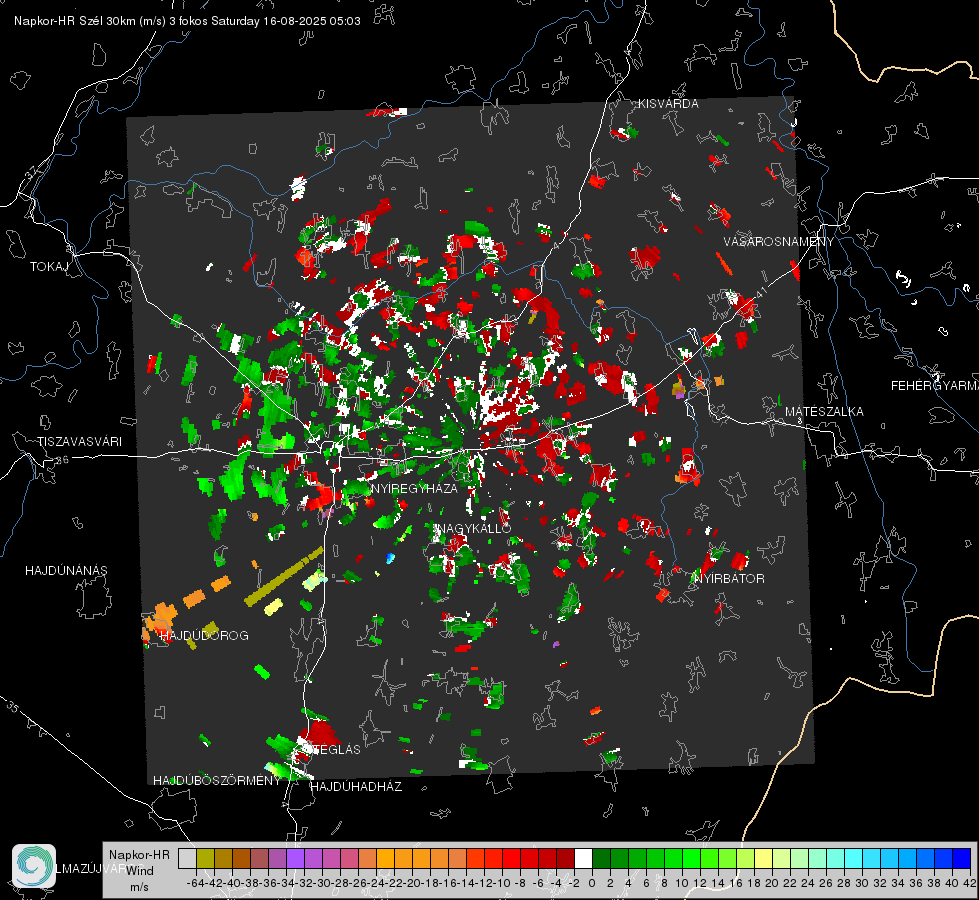Pick the dark red swatch between -4 and -2
The image size is (979, 900).
tap(565, 858)
